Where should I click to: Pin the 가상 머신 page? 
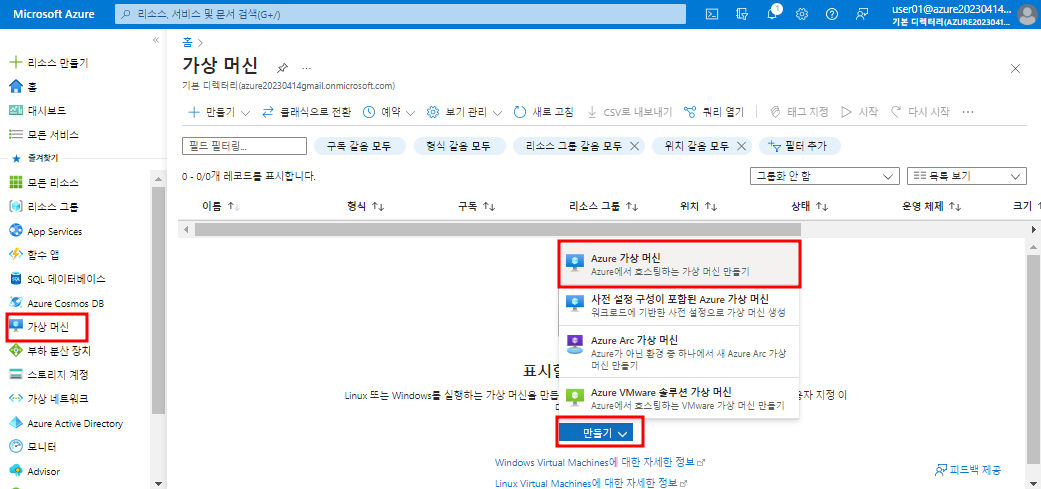tap(282, 68)
